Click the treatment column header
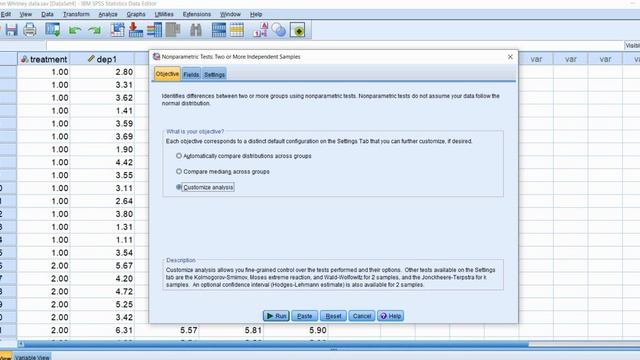Image resolution: width=640 pixels, height=360 pixels. (x=44, y=59)
